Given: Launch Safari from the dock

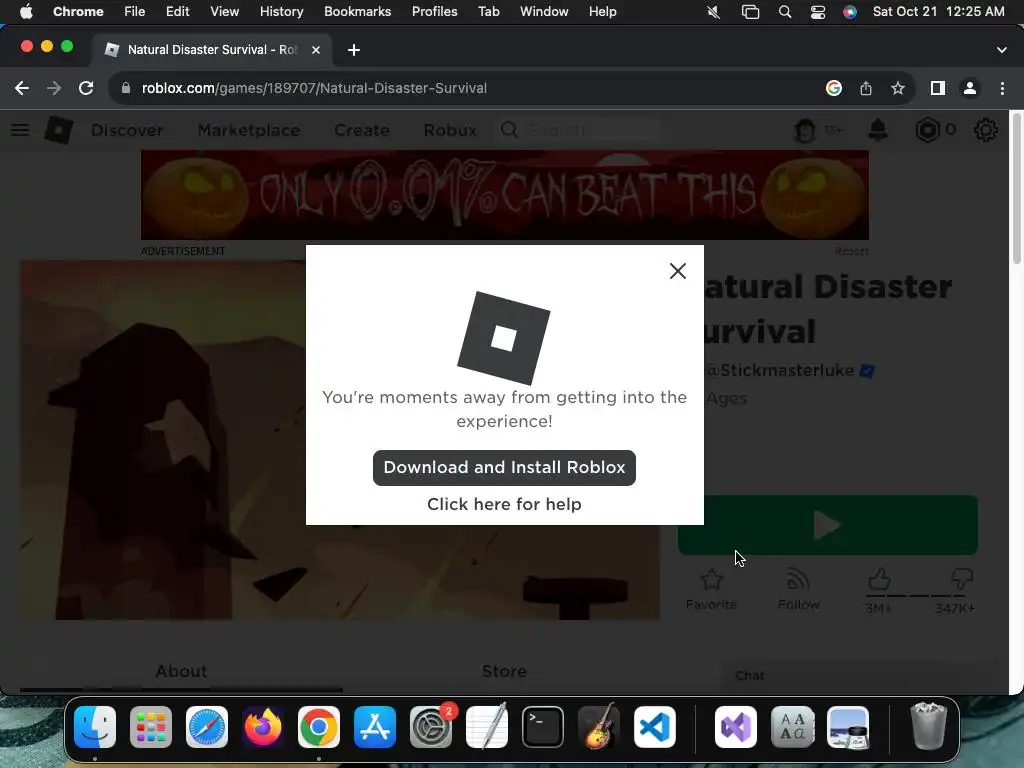Looking at the screenshot, I should [207, 727].
